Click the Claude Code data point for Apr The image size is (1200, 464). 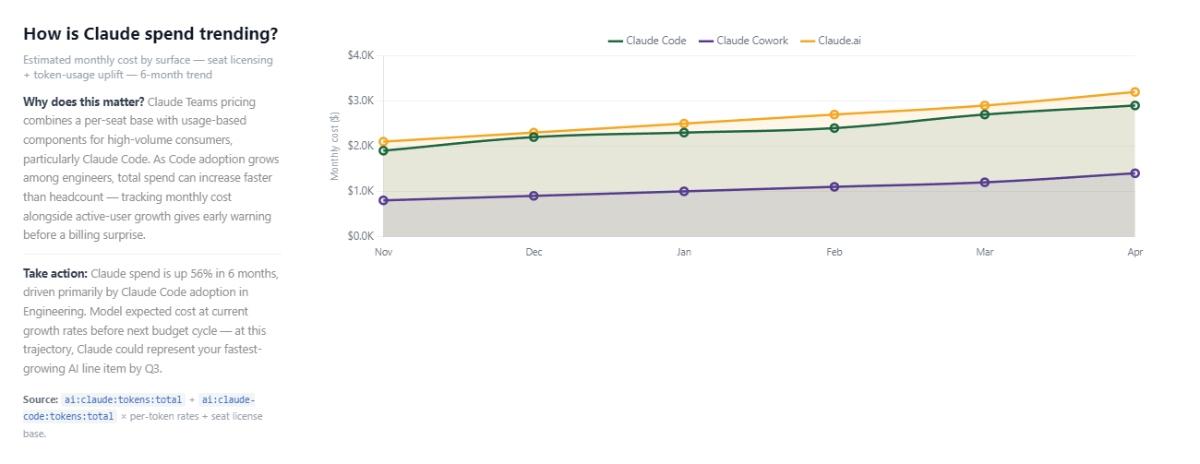(1135, 106)
